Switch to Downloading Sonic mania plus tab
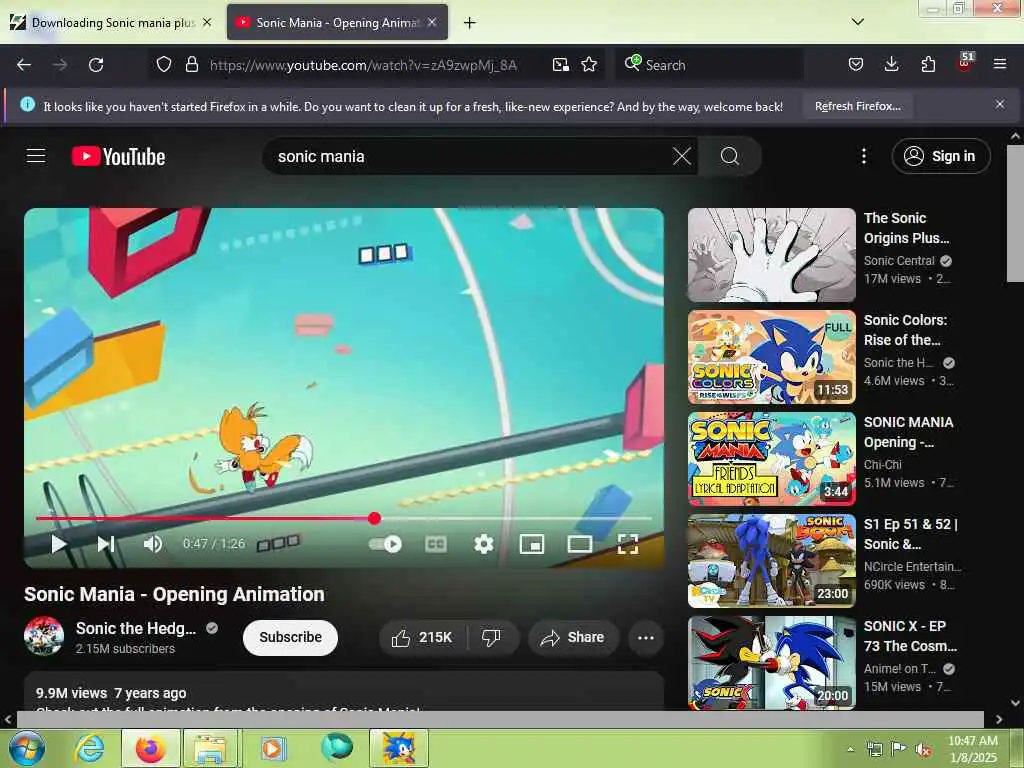This screenshot has height=768, width=1024. click(112, 23)
